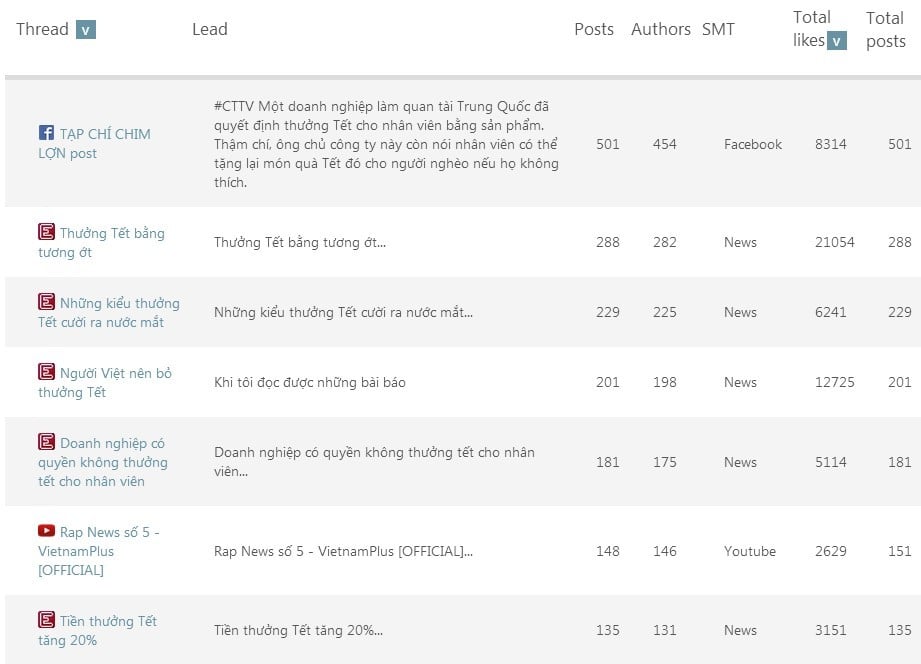Click the news icon beside Doanh nghiệp có quyền
This screenshot has width=921, height=664.
tap(46, 441)
